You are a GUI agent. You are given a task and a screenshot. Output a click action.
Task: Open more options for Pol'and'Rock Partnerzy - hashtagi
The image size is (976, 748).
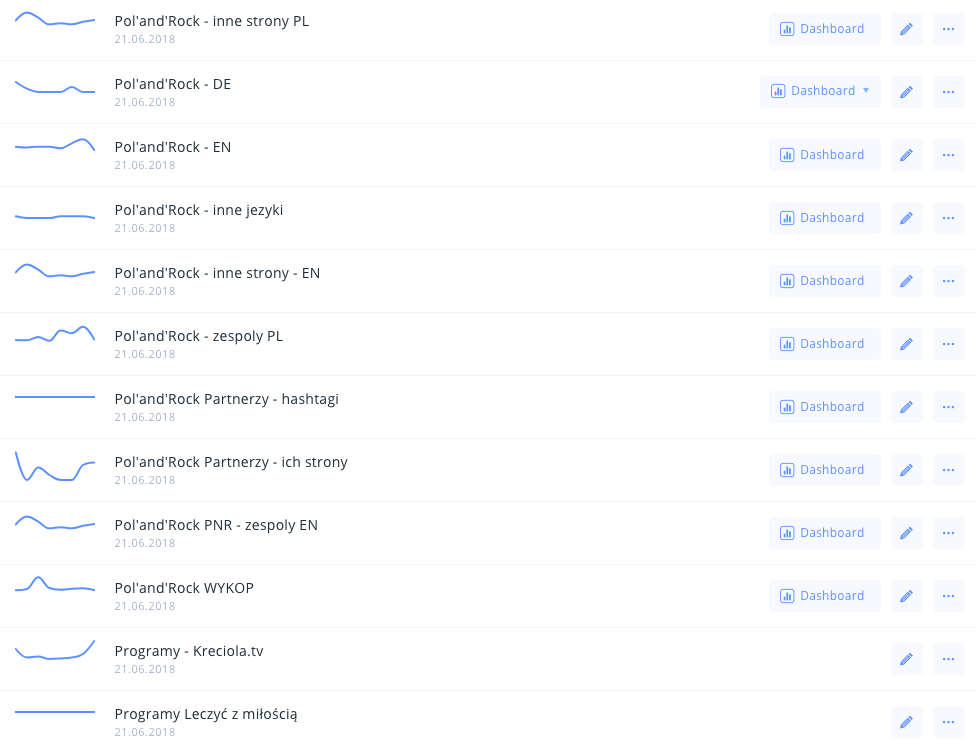coord(948,407)
